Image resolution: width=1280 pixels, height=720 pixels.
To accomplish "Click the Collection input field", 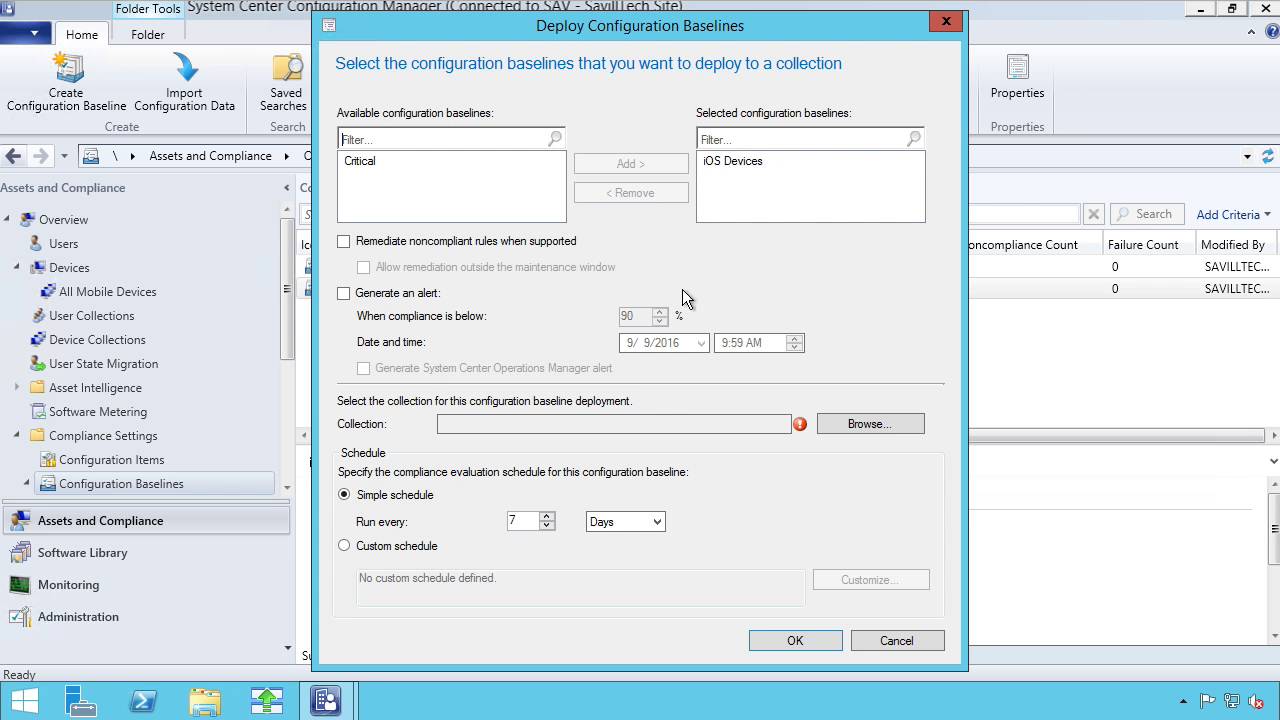I will 613,424.
